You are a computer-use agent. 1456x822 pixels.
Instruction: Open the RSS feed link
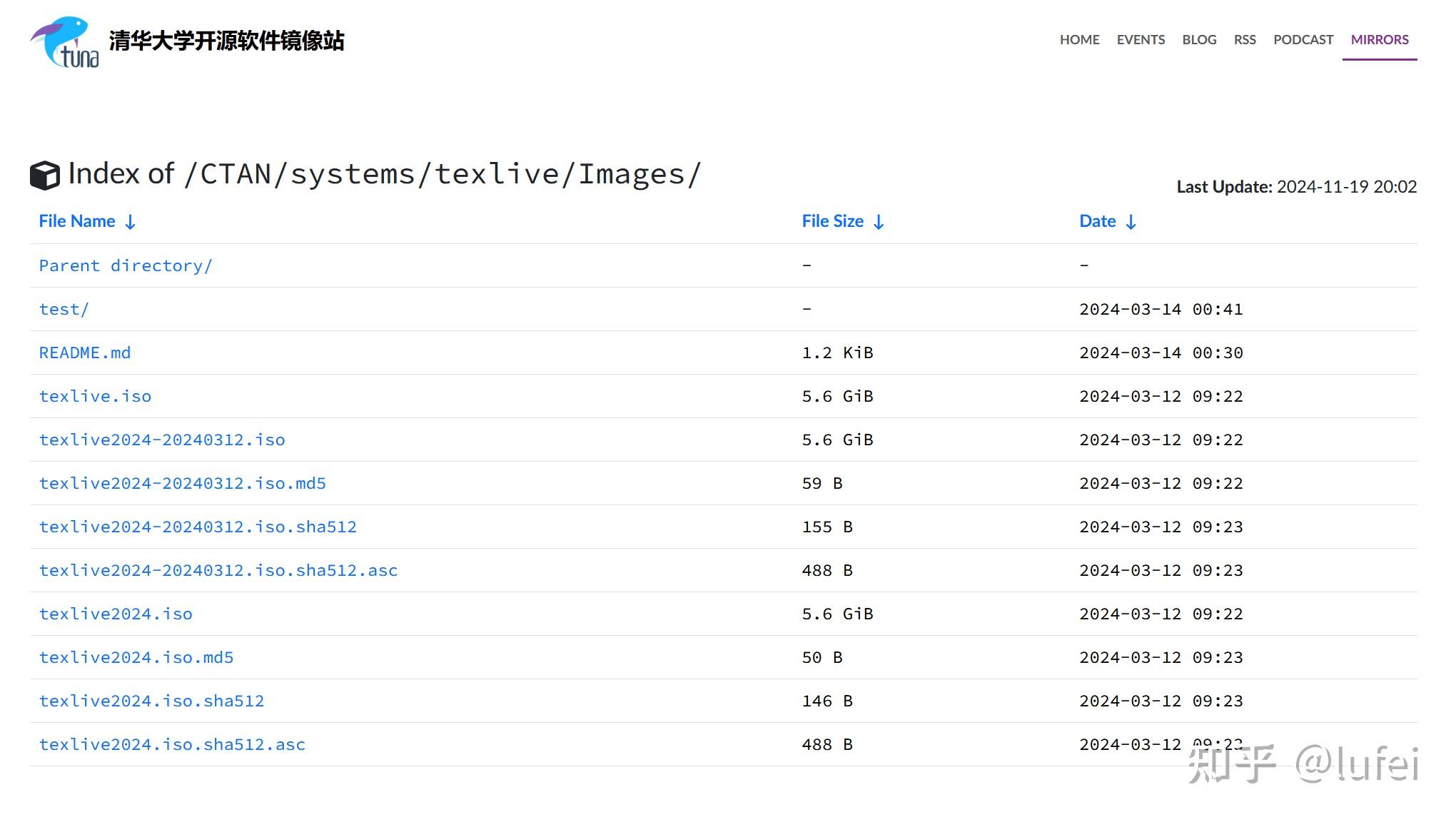[1245, 40]
